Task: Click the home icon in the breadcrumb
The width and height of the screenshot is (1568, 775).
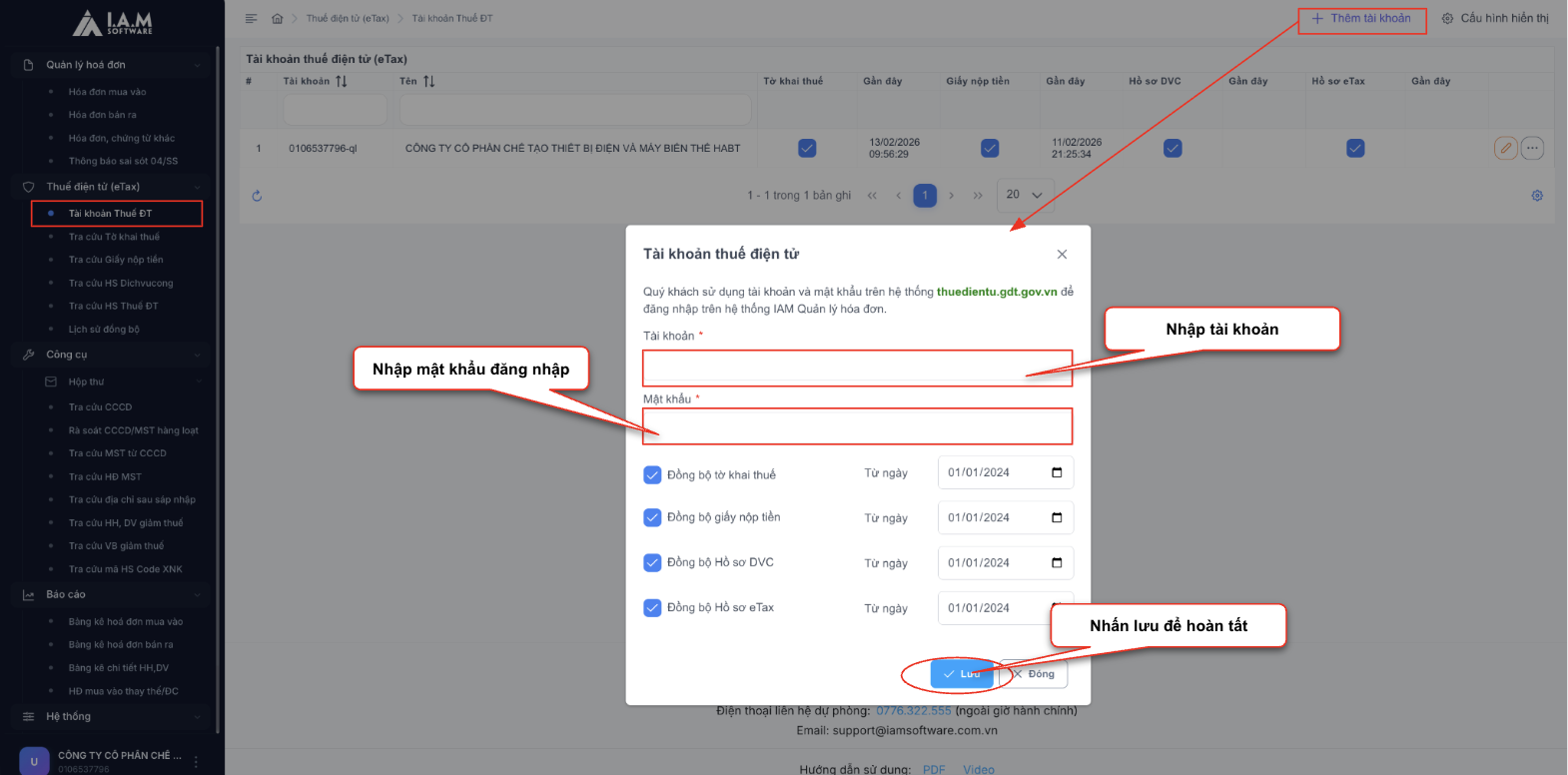Action: tap(278, 19)
